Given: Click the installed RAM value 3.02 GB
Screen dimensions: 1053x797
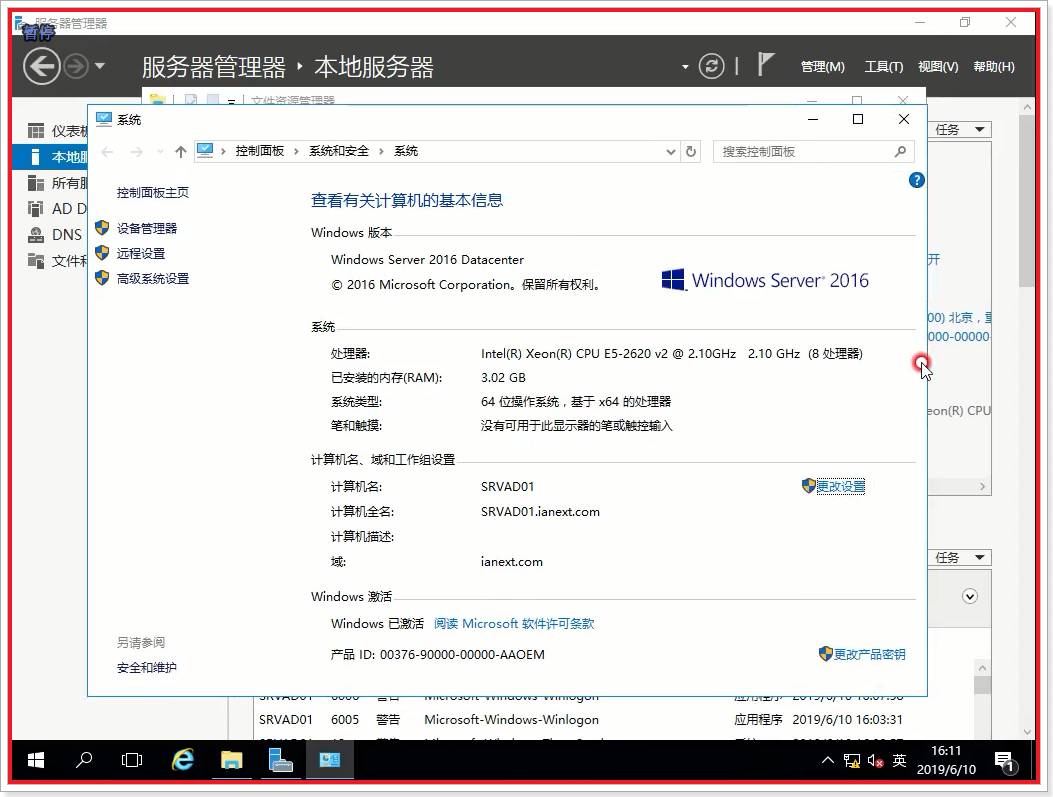Looking at the screenshot, I should pos(503,377).
